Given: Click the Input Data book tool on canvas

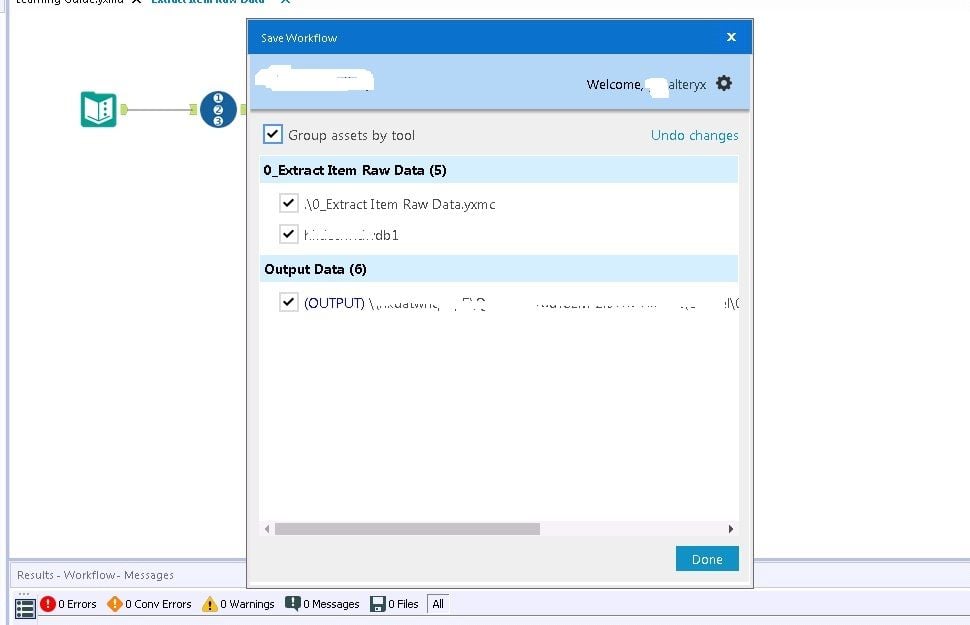Looking at the screenshot, I should point(98,110).
